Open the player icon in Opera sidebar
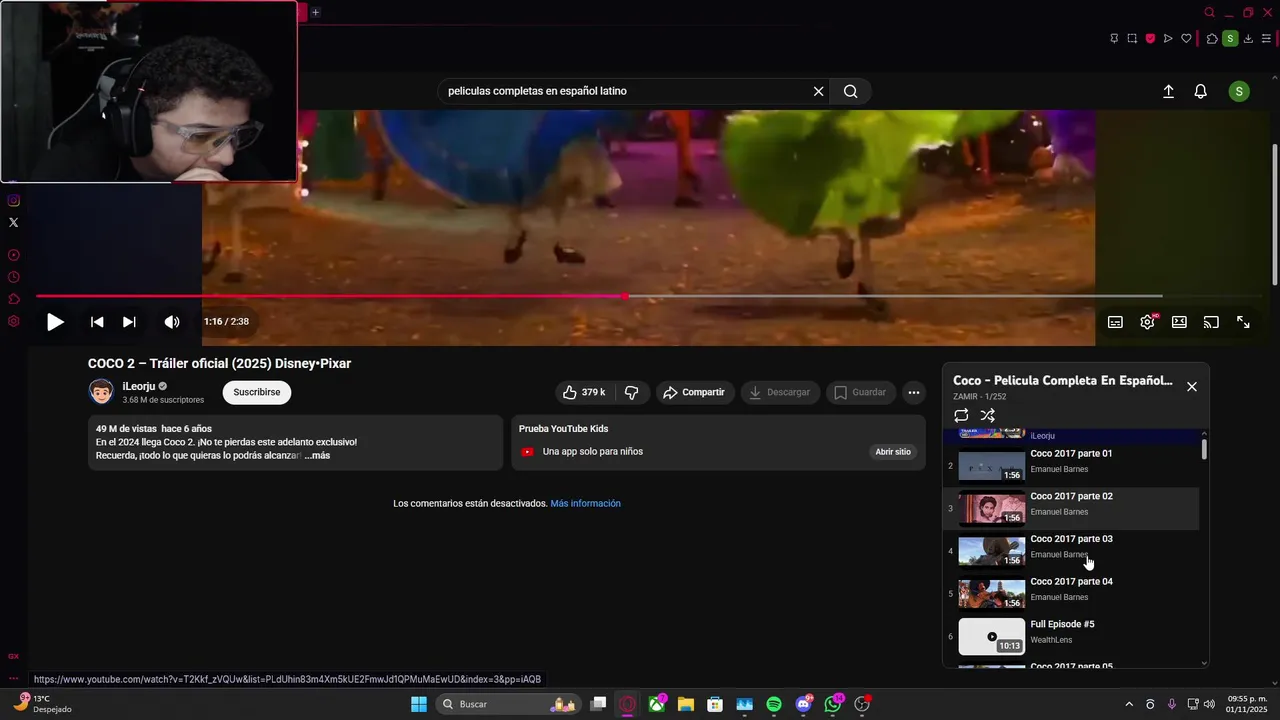The image size is (1280, 720). coord(13,255)
